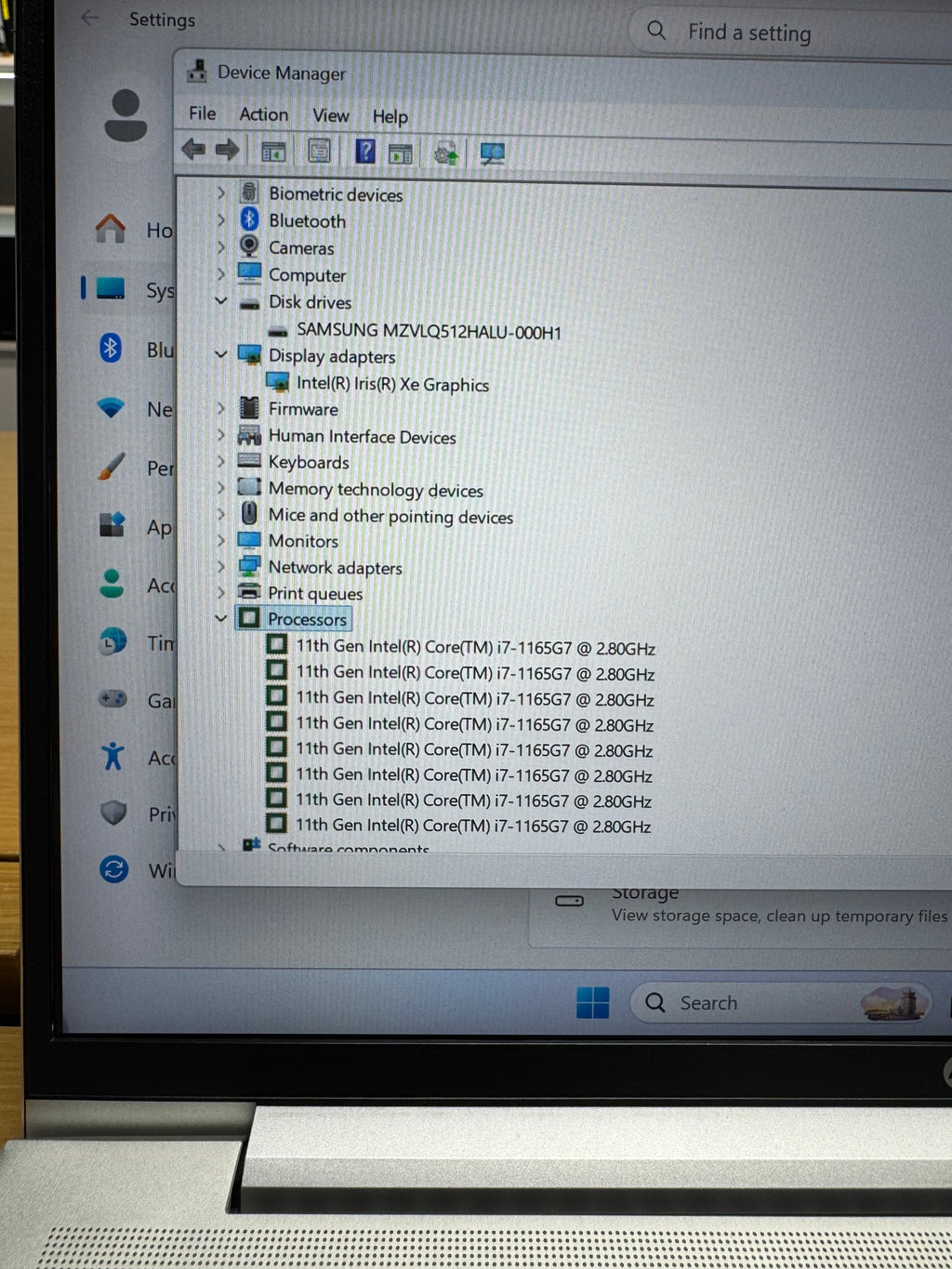Screen dimensions: 952x1269
Task: Open the File menu
Action: pos(203,113)
